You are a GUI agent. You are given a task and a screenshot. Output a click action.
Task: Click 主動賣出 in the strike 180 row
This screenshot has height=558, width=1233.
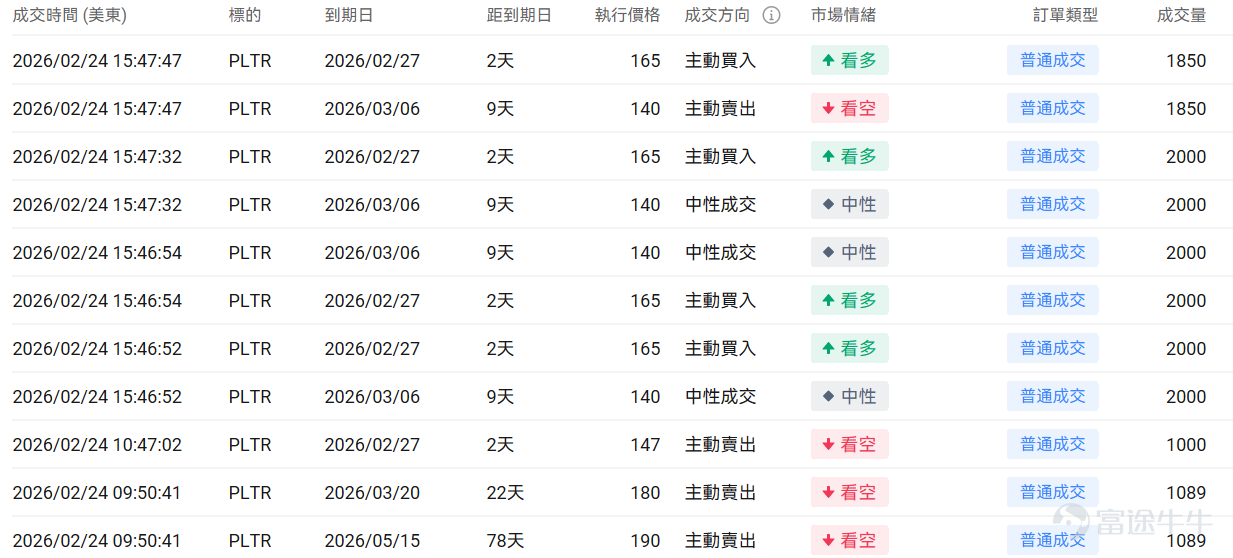pyautogui.click(x=720, y=492)
